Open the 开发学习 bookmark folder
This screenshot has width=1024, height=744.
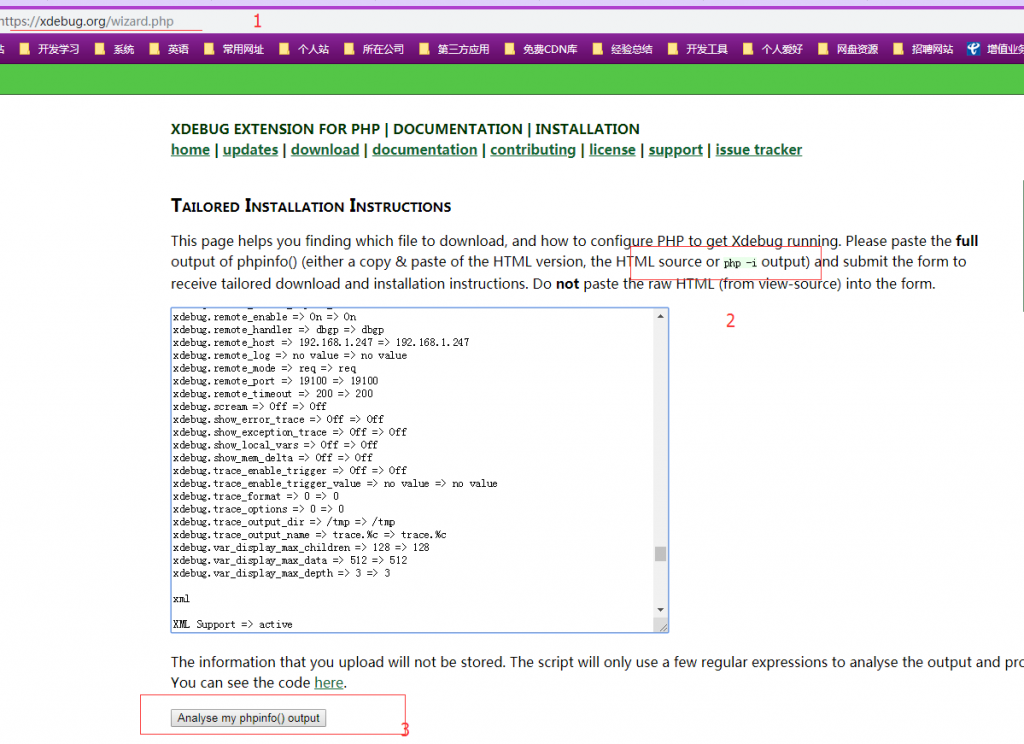(x=50, y=49)
